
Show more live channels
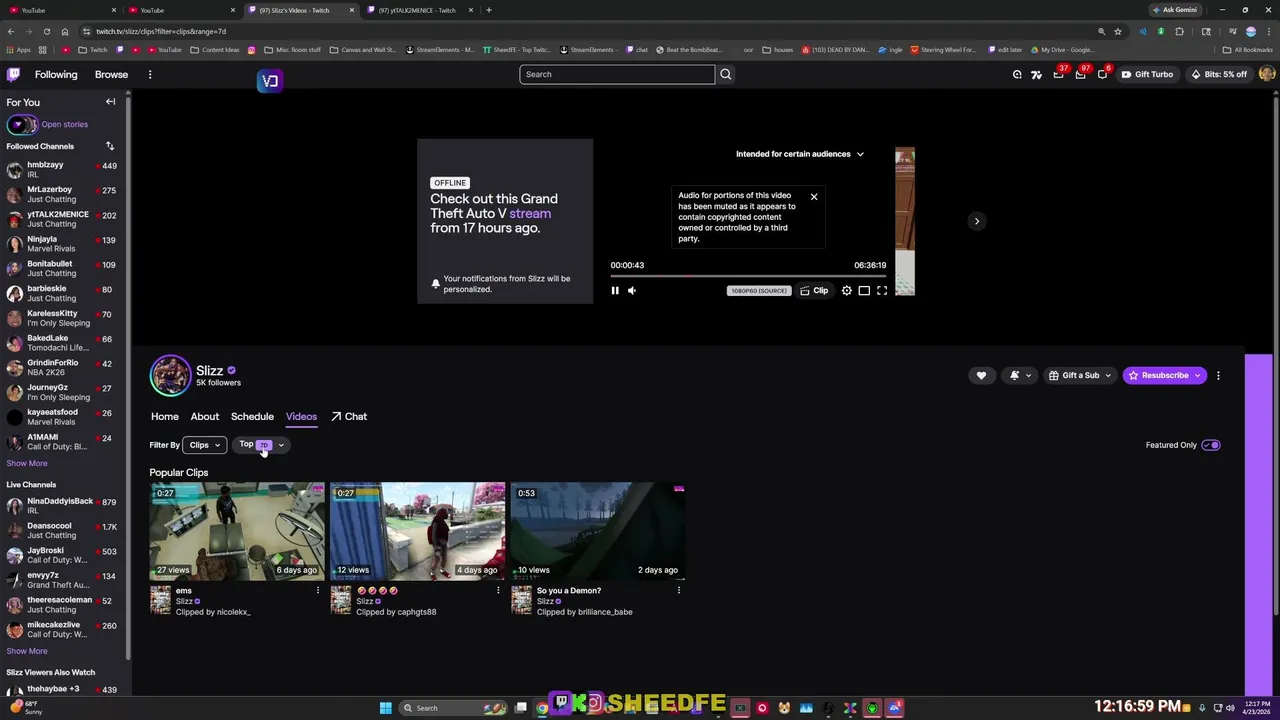(27, 651)
